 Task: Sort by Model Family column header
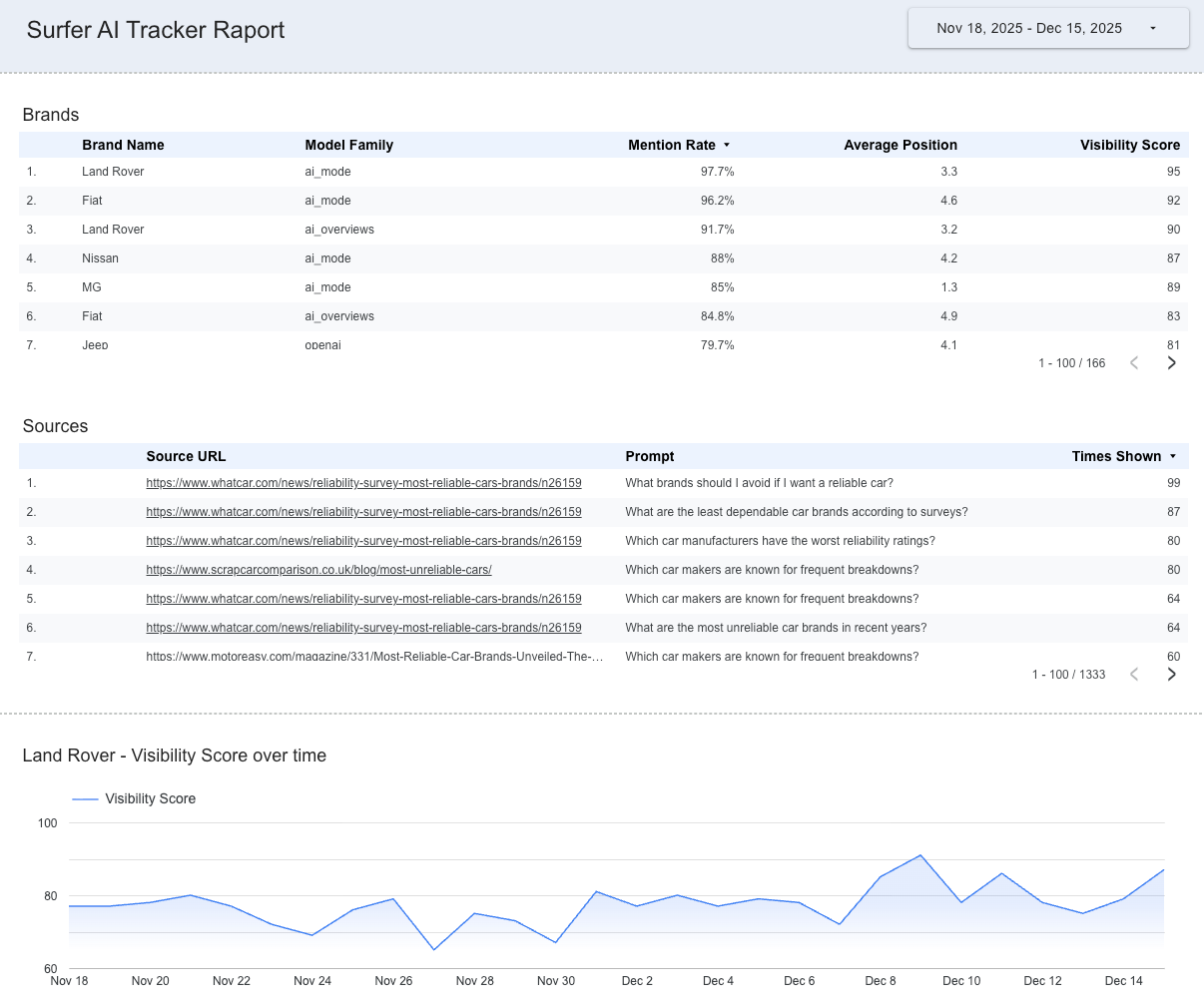click(348, 145)
